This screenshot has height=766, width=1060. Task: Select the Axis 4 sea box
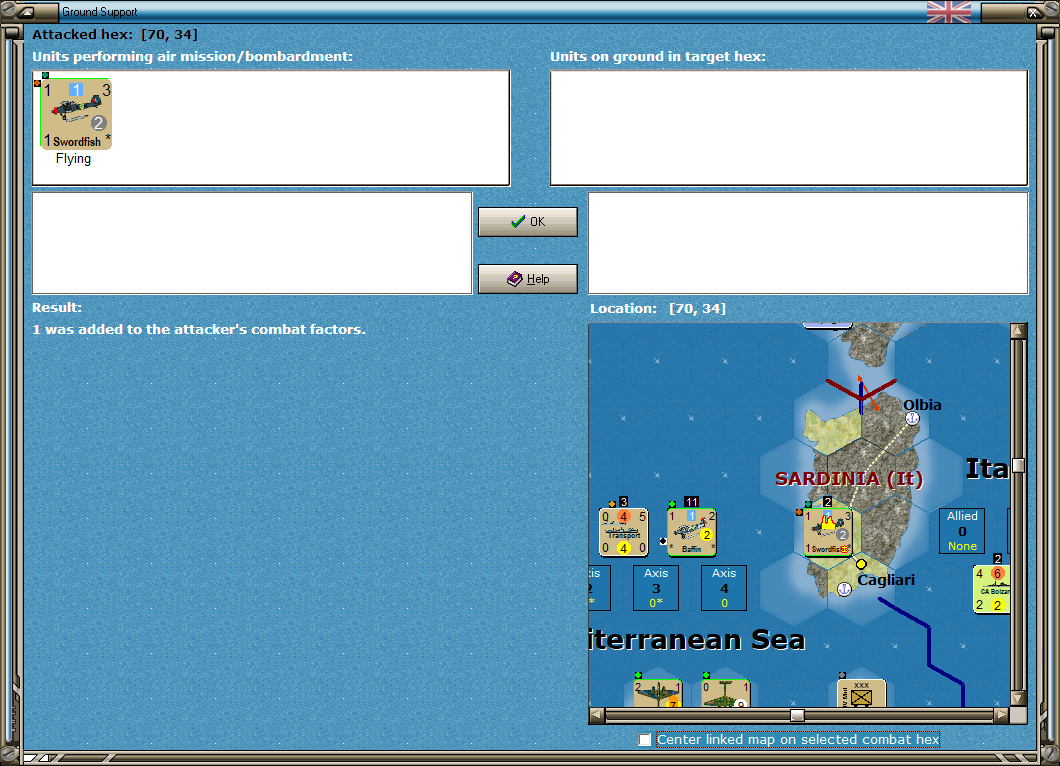tap(724, 588)
